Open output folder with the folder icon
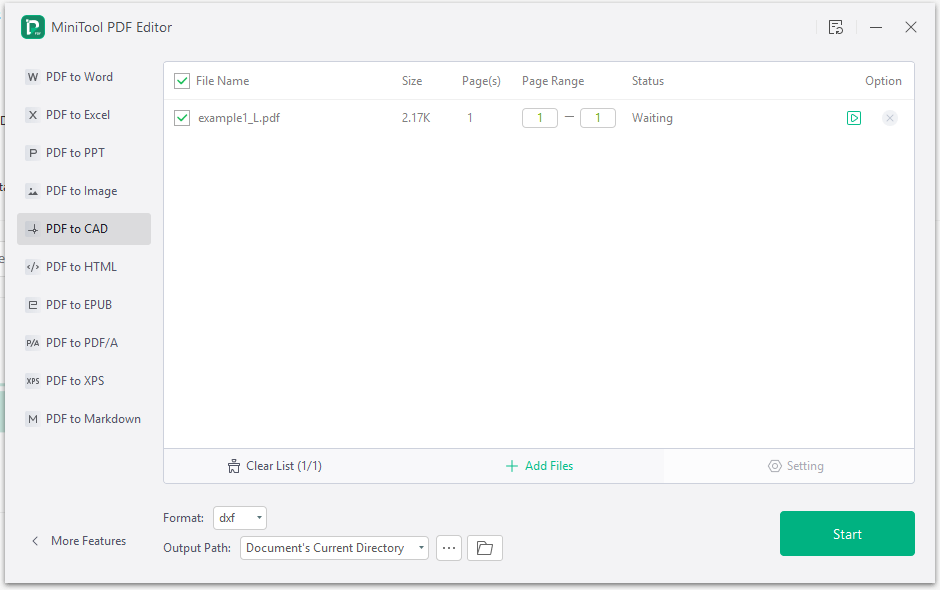The height and width of the screenshot is (590, 940). (x=484, y=548)
